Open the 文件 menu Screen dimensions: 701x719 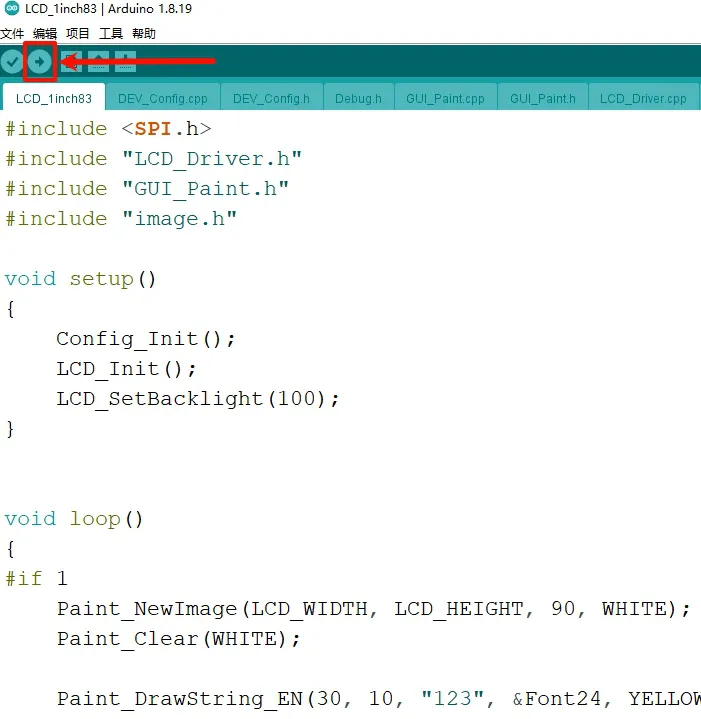[x=12, y=33]
